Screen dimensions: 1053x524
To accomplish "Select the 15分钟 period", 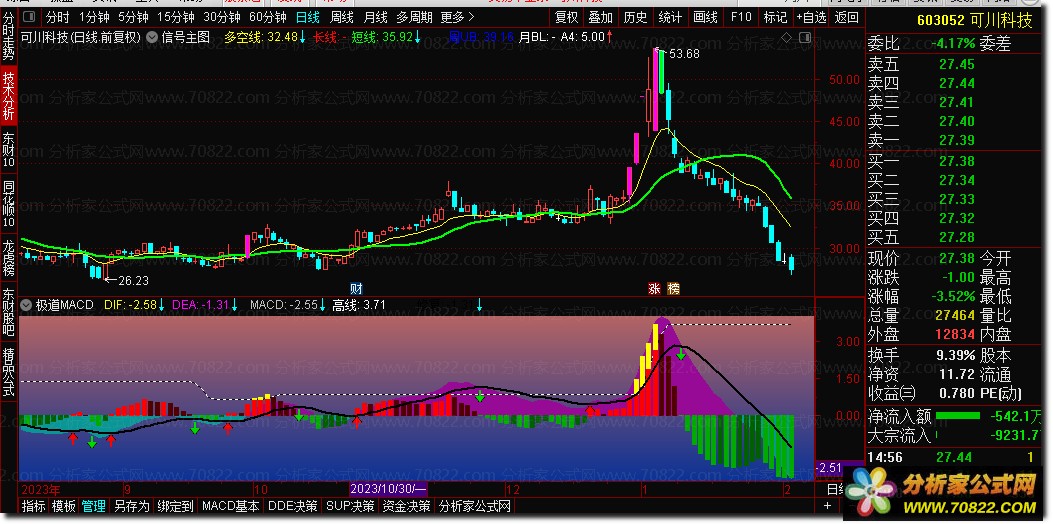I will [x=176, y=17].
